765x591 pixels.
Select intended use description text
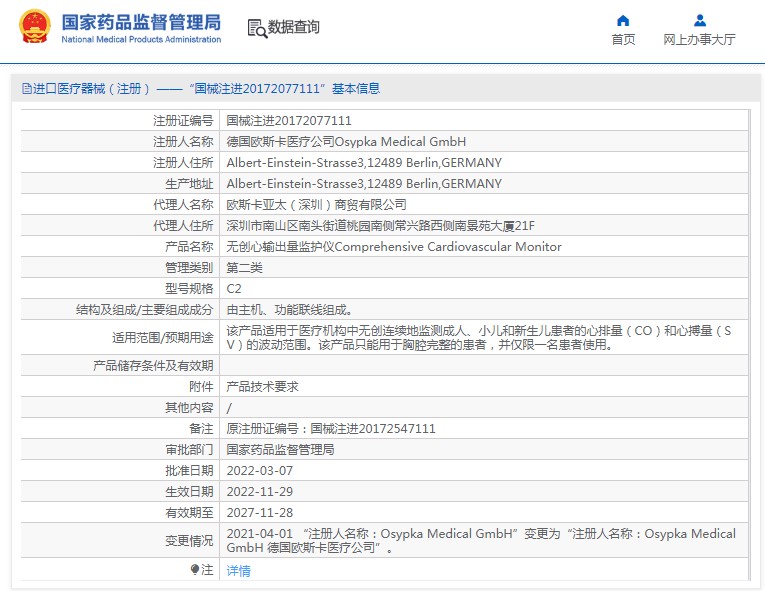click(x=479, y=338)
